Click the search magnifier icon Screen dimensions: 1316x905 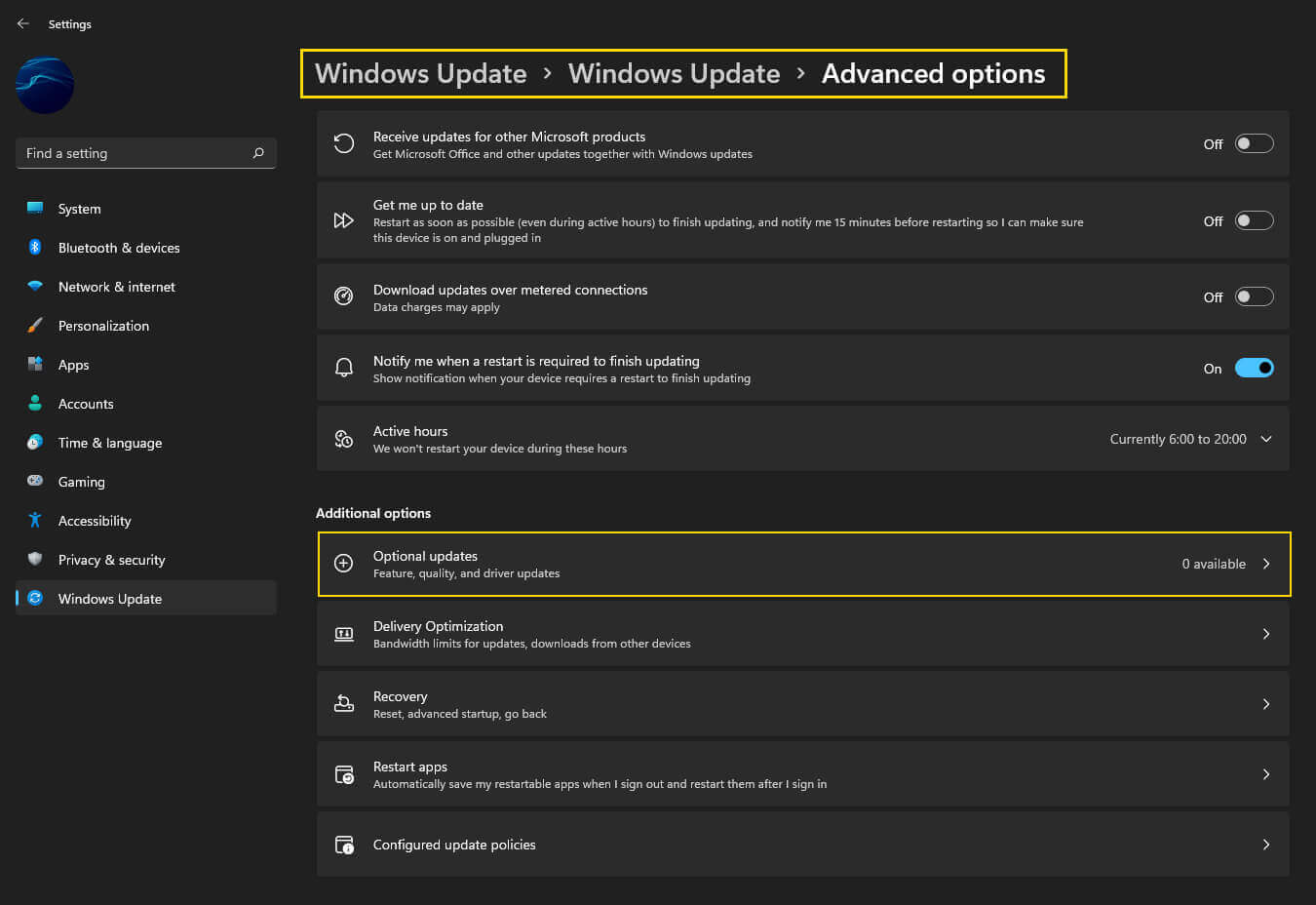[258, 153]
